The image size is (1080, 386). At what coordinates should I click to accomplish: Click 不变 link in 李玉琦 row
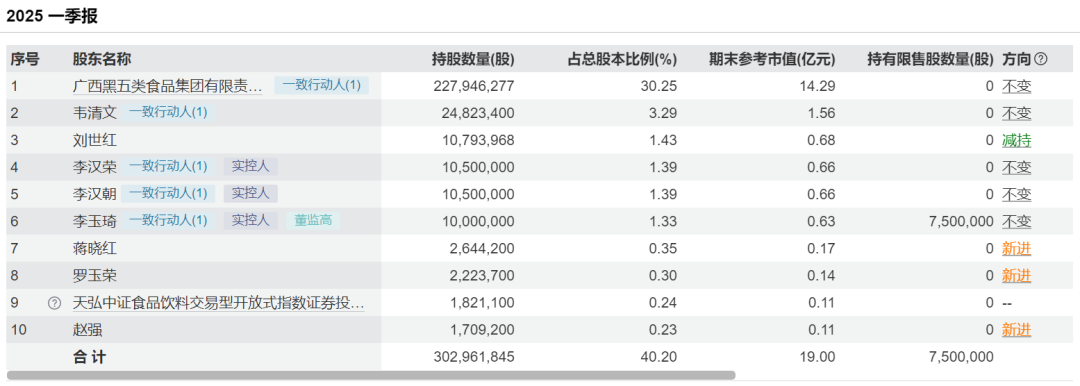(x=1017, y=221)
